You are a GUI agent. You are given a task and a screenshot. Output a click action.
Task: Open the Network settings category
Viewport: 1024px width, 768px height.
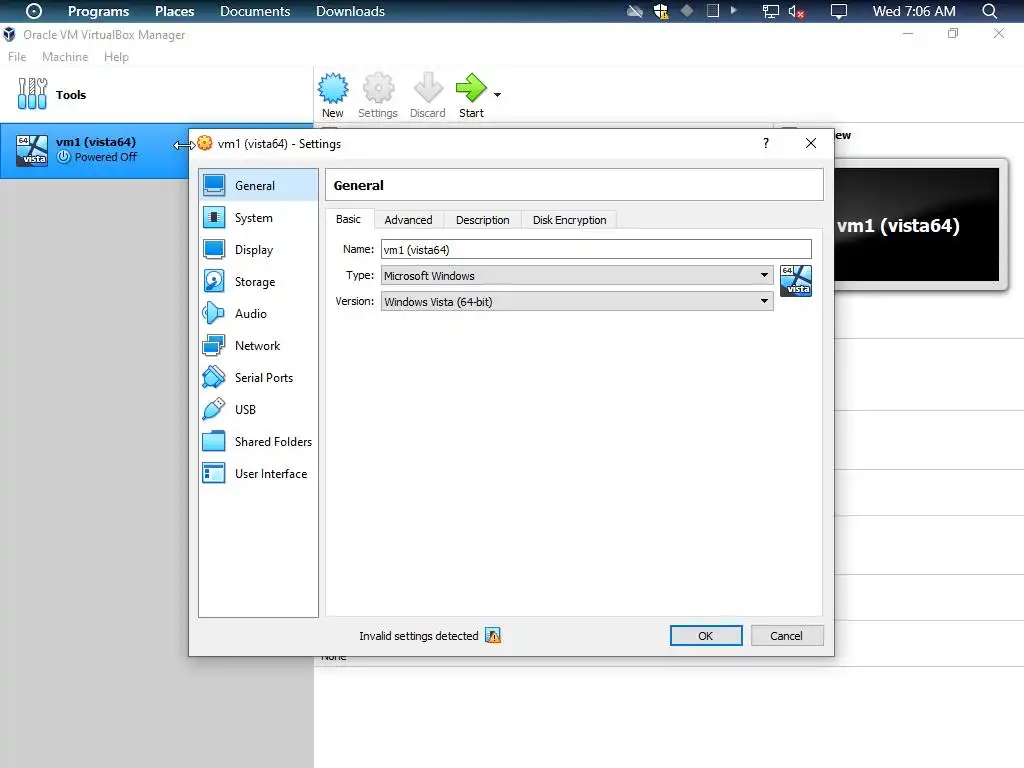pyautogui.click(x=258, y=345)
